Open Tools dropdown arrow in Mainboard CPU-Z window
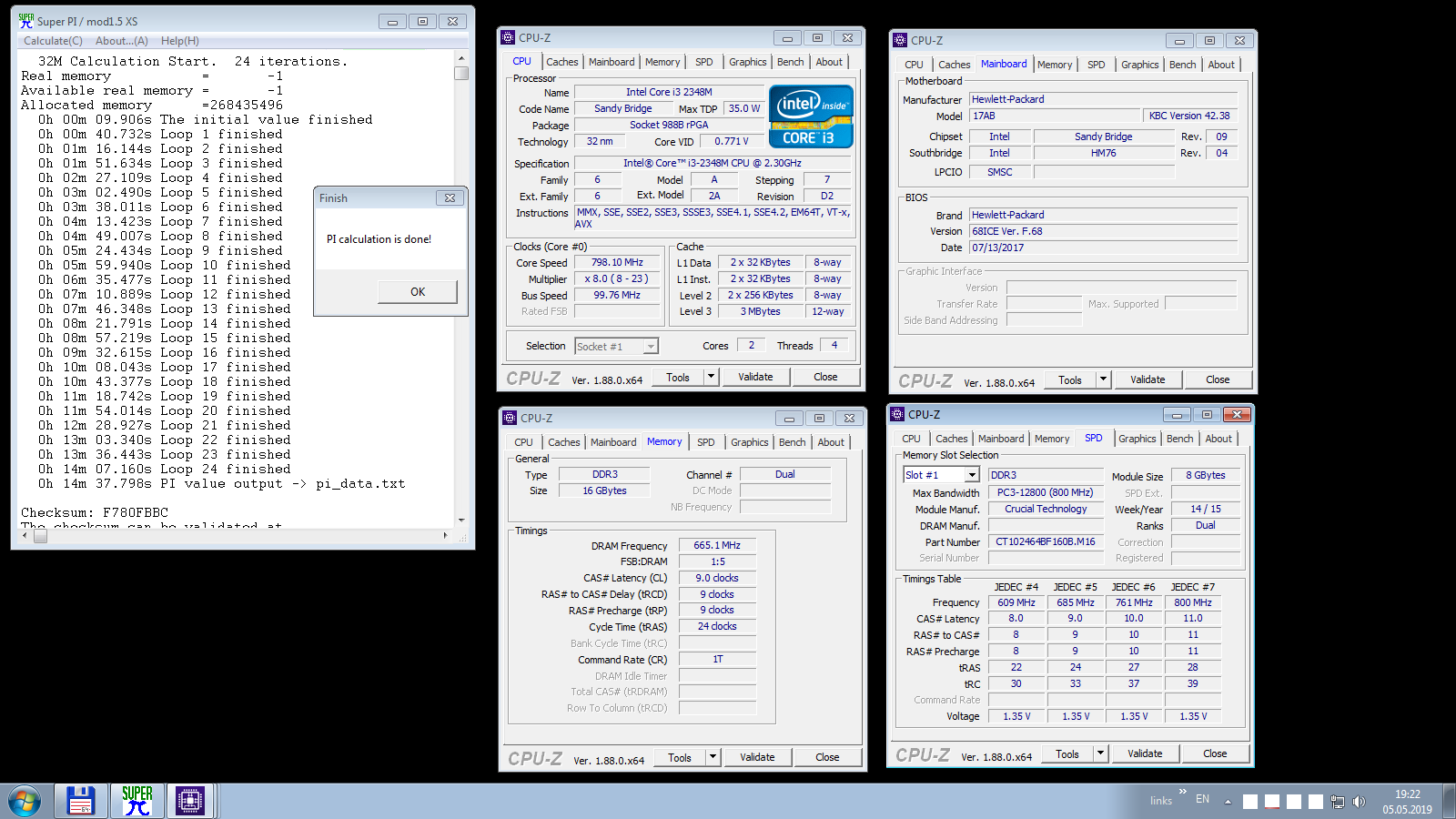Viewport: 1456px width, 819px height. [x=1104, y=379]
